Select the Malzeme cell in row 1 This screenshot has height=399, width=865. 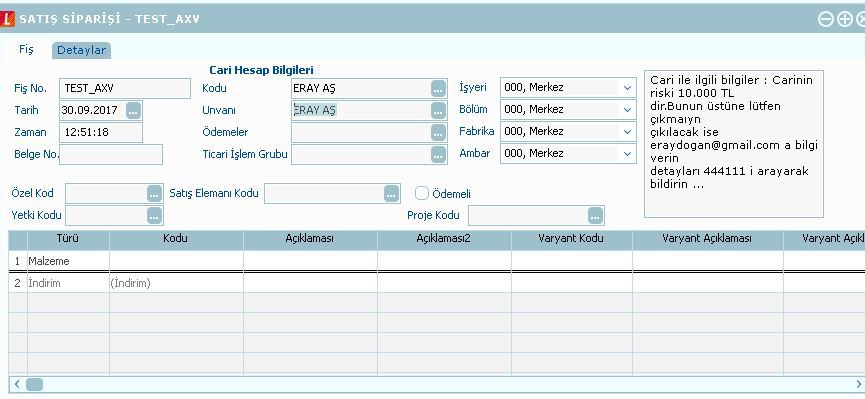(x=68, y=261)
